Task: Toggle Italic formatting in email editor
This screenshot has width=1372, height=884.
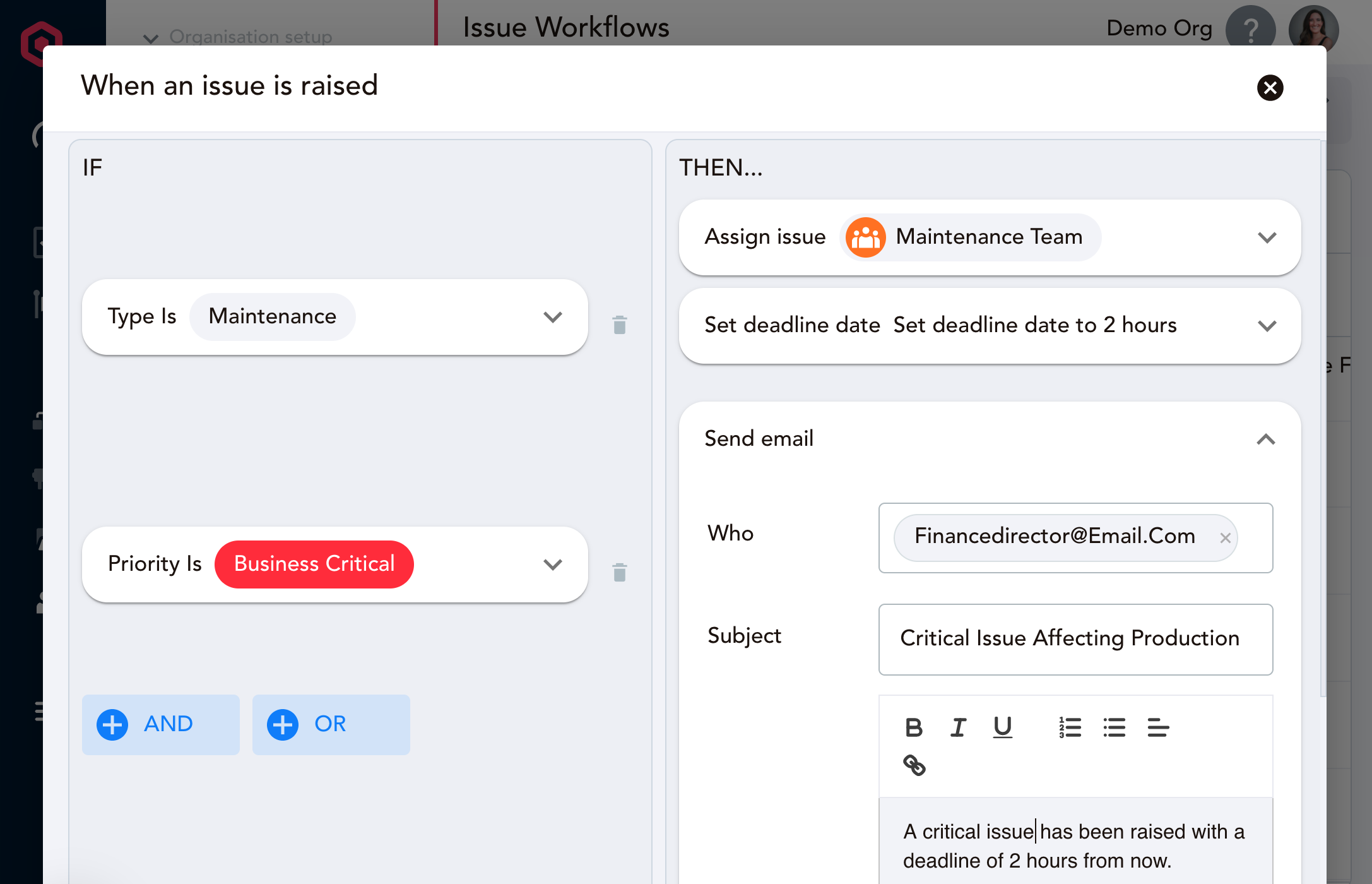Action: click(958, 727)
